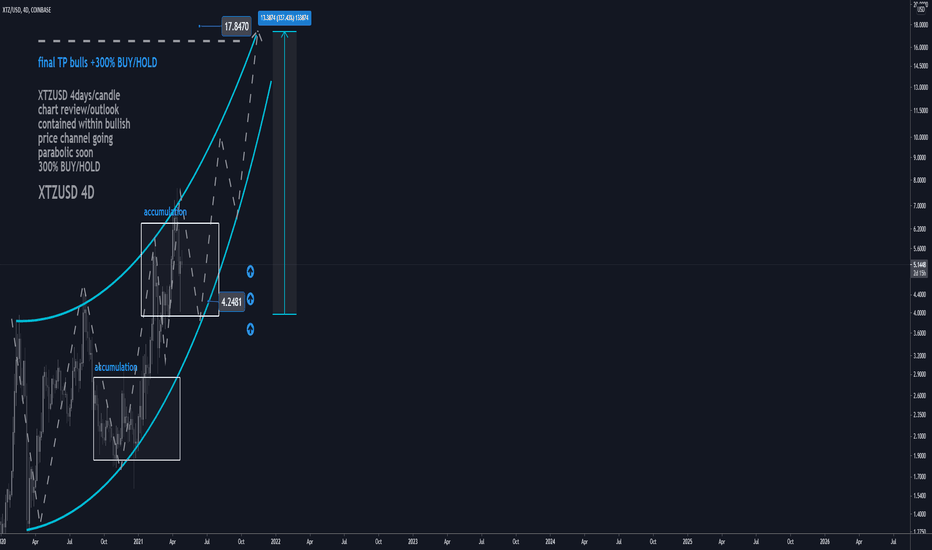This screenshot has width=932, height=550.
Task: Select the 4.2481 price callout label
Action: point(231,302)
